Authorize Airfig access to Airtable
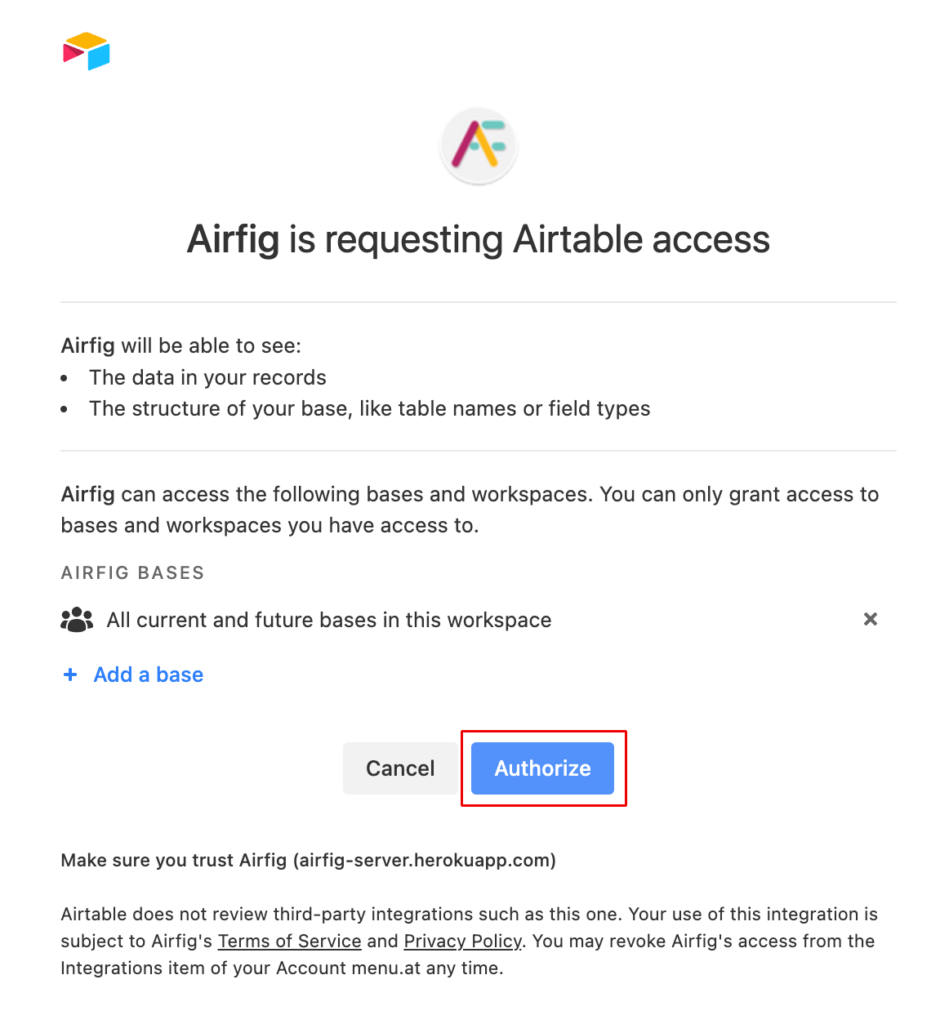The height and width of the screenshot is (1024, 949). point(542,768)
